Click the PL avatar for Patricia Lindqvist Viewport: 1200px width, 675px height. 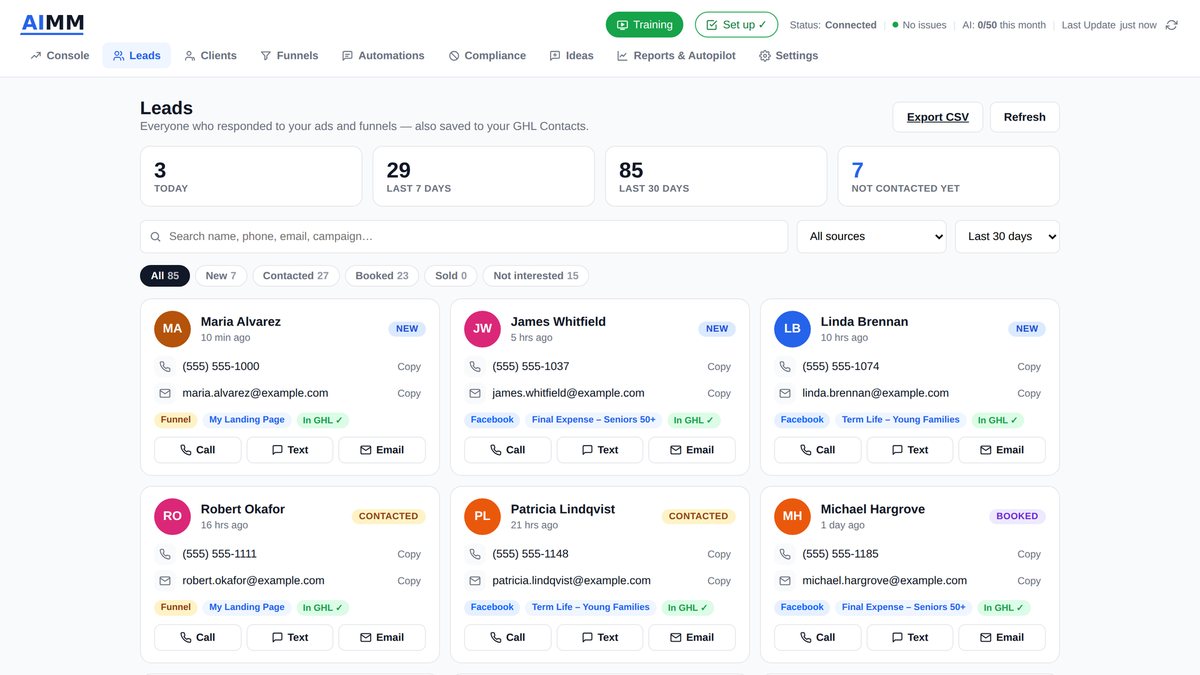click(x=482, y=516)
